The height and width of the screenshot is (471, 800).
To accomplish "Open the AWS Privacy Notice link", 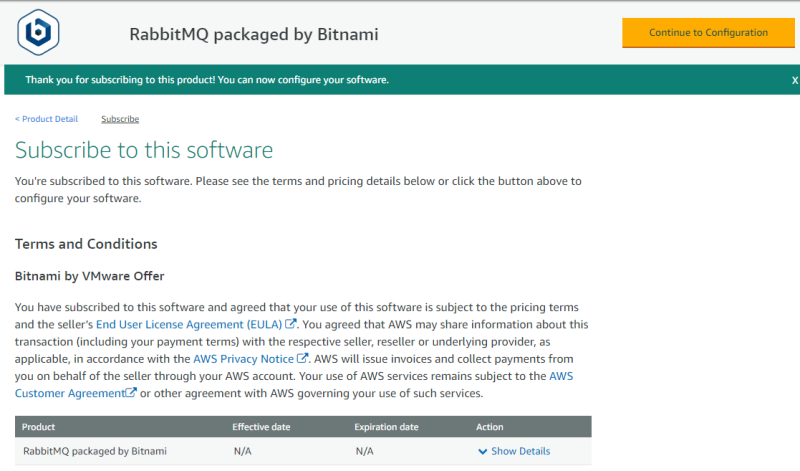I will pos(243,358).
